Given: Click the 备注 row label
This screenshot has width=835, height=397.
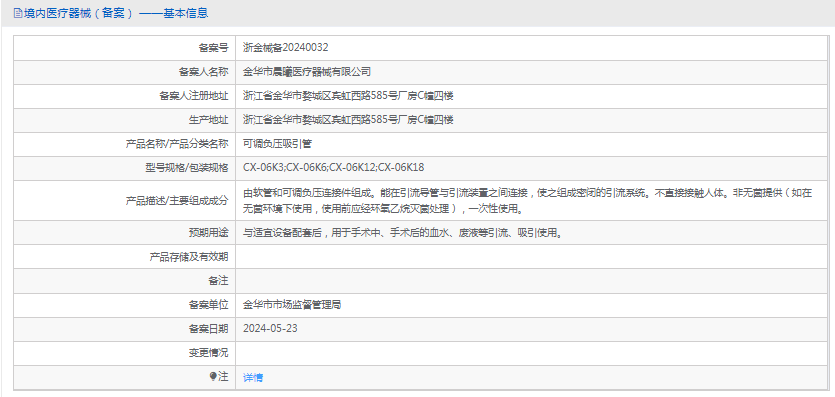Looking at the screenshot, I should point(218,281).
